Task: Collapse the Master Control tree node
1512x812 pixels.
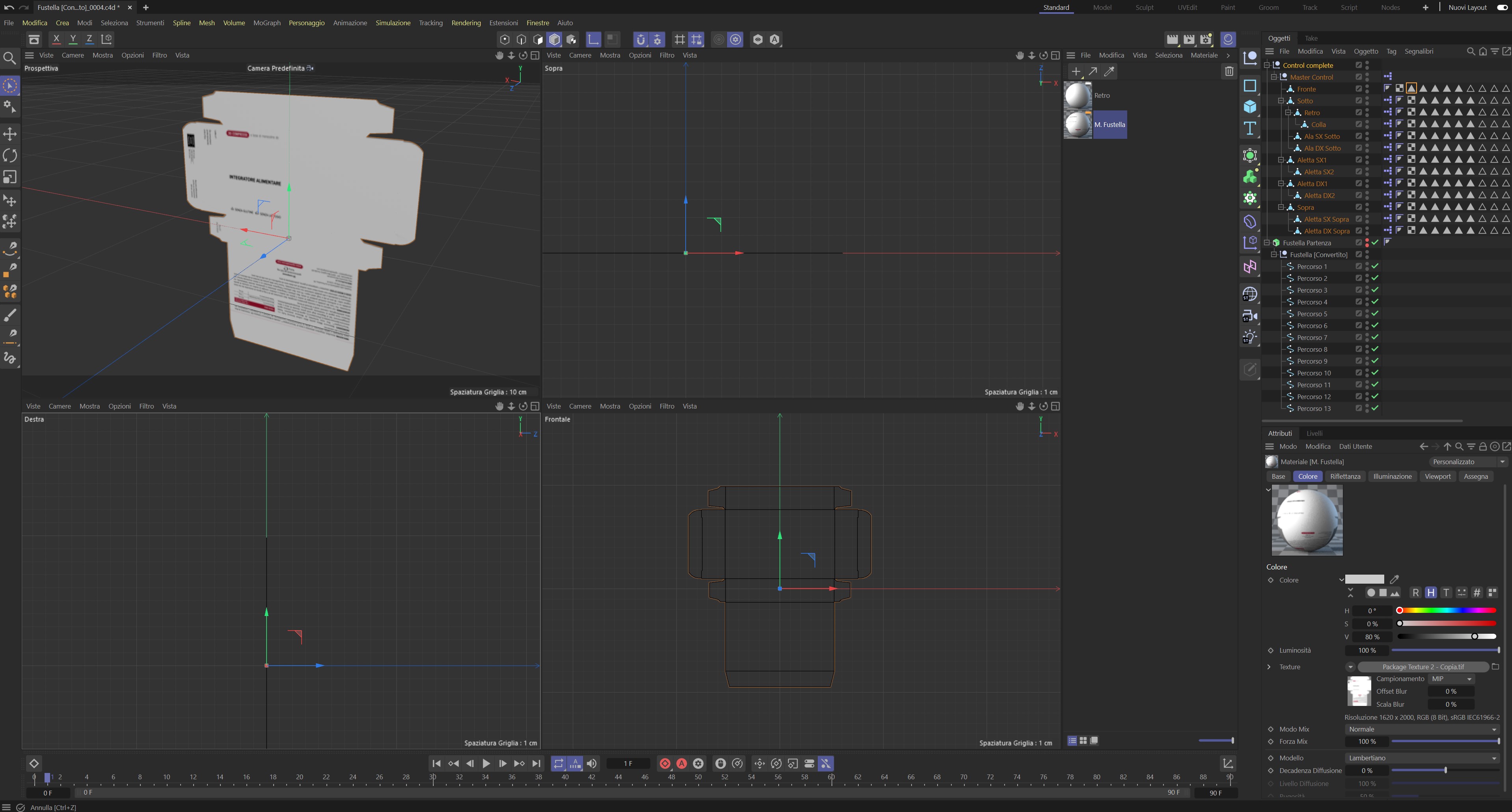Action: click(x=1274, y=77)
